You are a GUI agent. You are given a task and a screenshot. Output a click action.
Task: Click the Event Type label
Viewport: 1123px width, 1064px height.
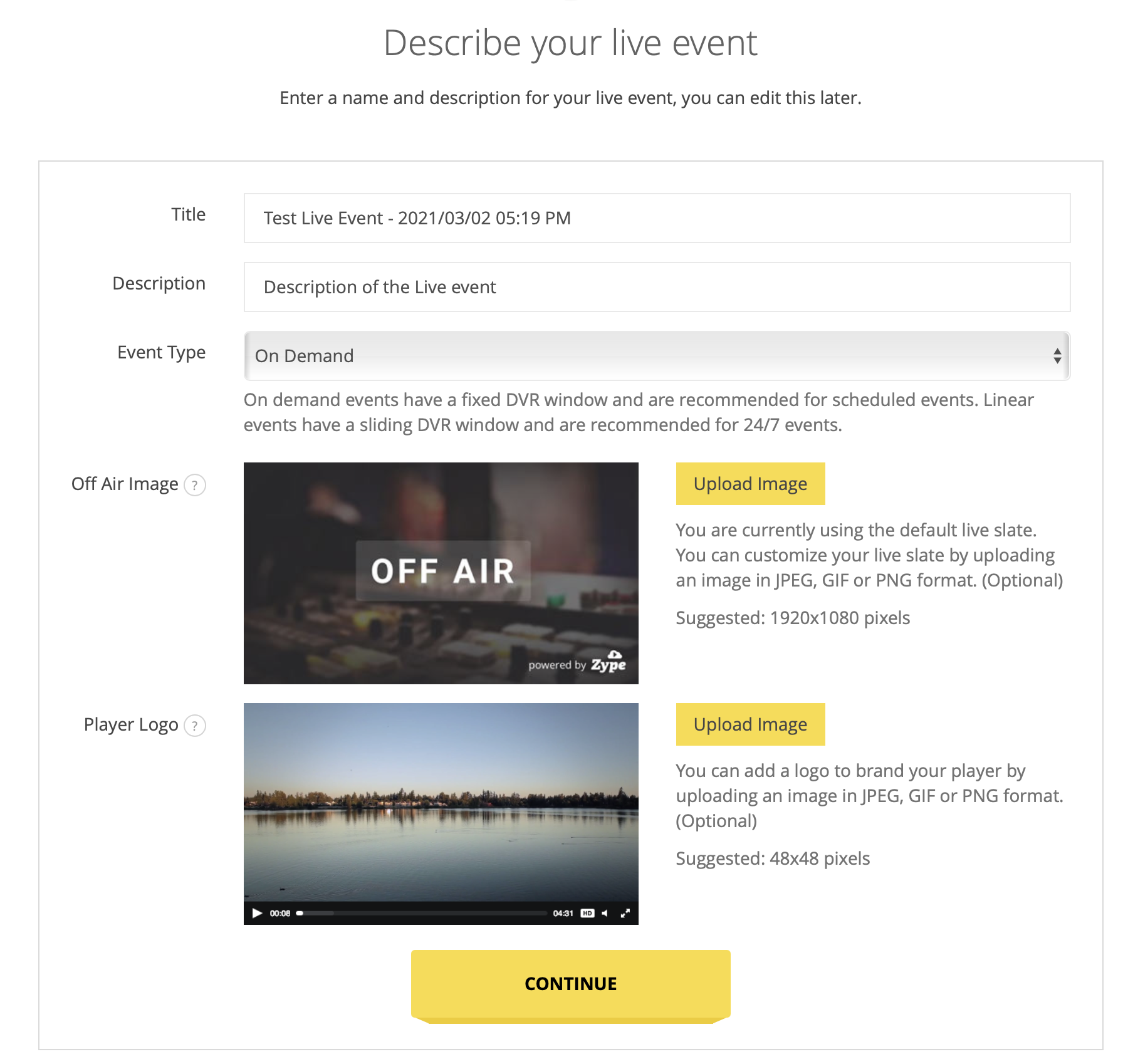point(162,353)
